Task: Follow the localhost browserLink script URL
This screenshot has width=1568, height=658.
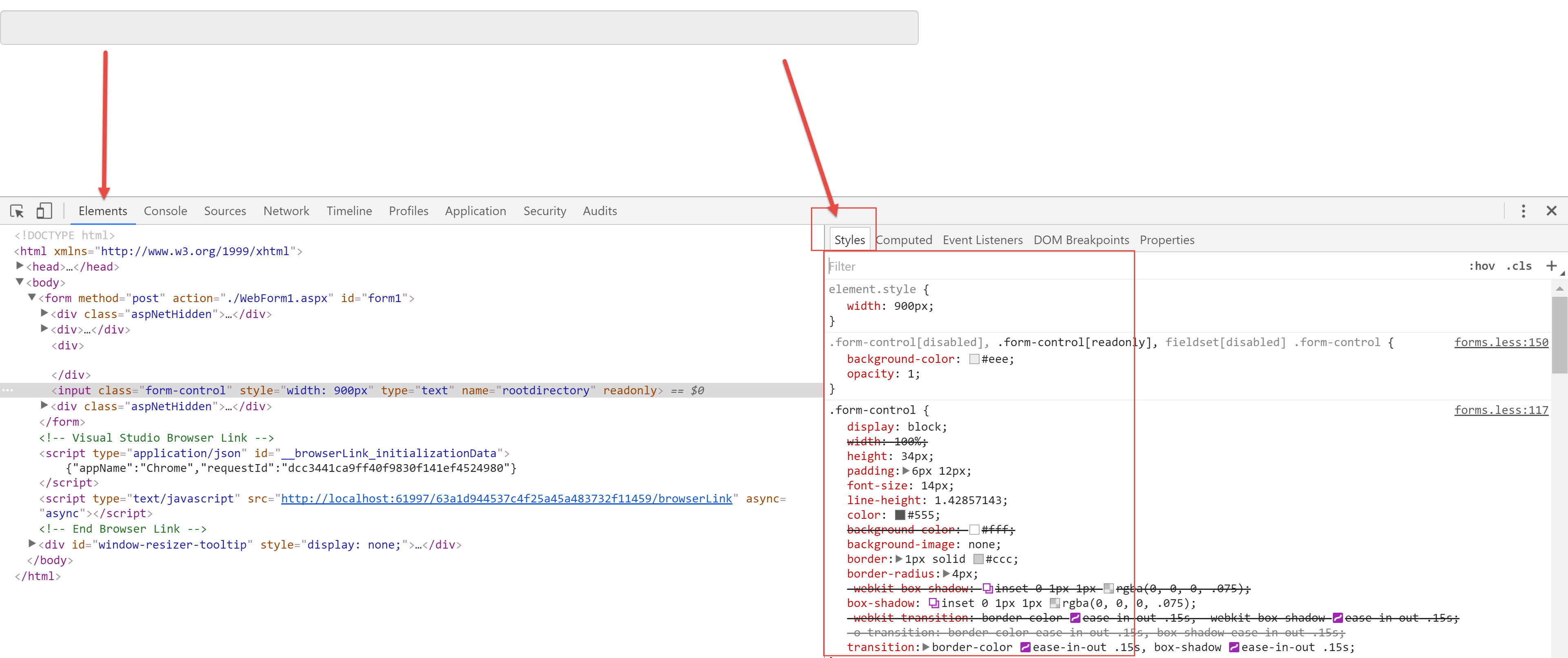Action: [x=506, y=498]
